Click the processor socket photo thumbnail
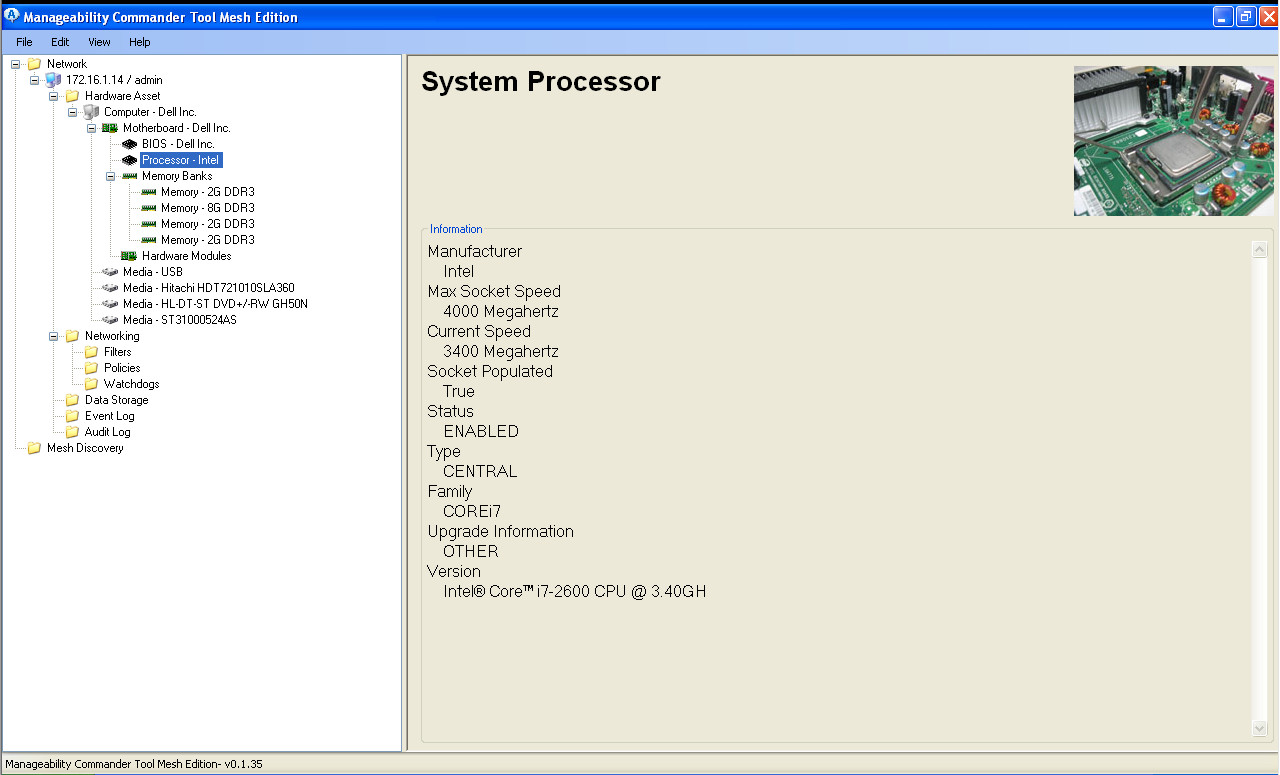Image resolution: width=1280 pixels, height=775 pixels. (1174, 141)
